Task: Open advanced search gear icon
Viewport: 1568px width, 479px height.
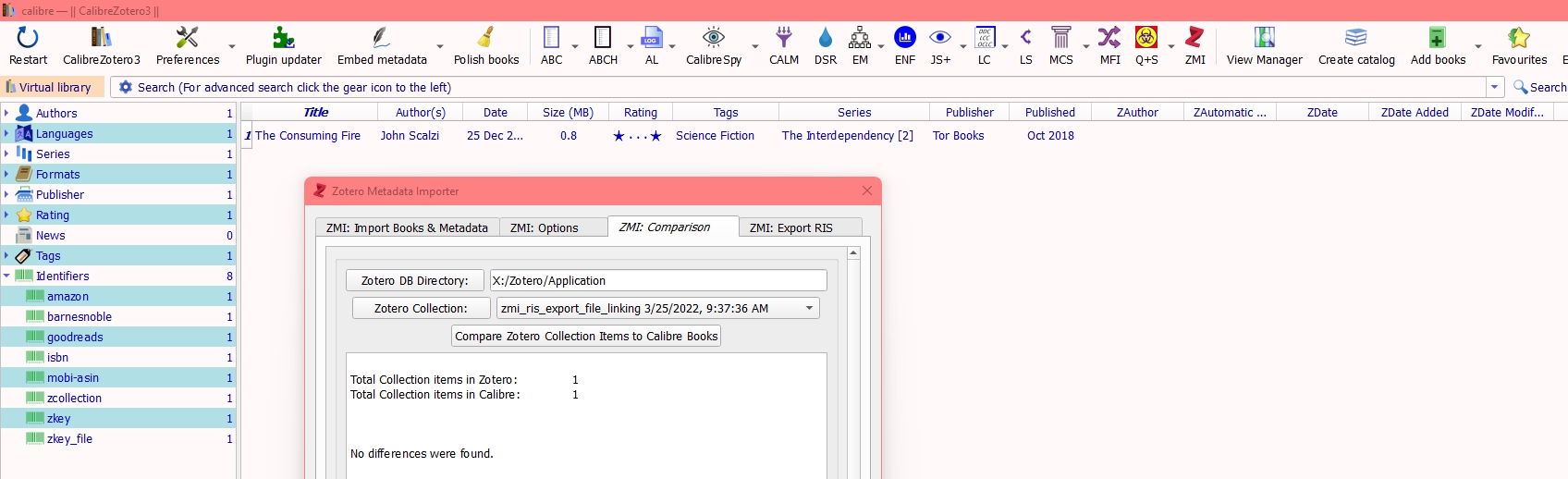Action: [x=126, y=87]
